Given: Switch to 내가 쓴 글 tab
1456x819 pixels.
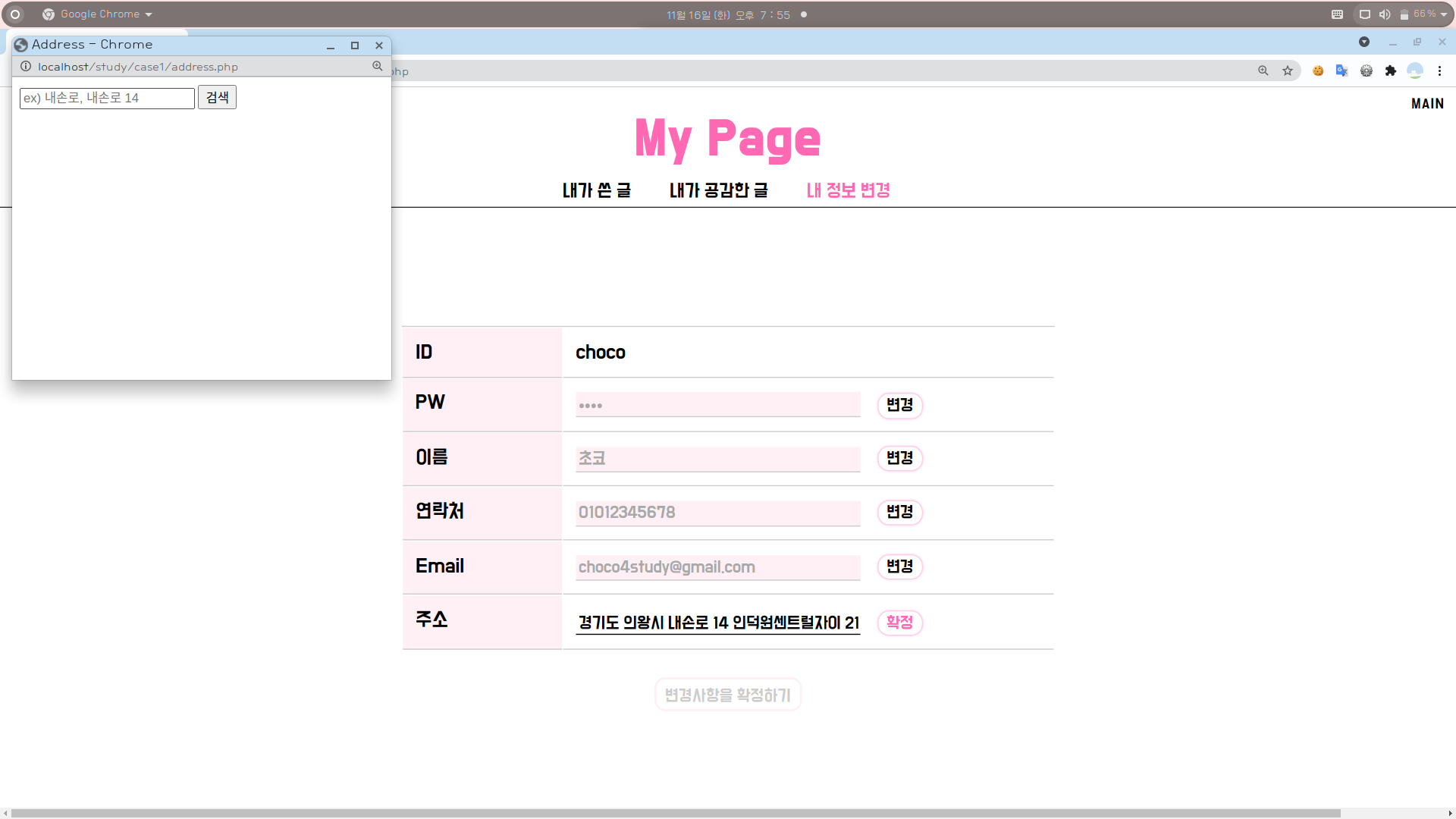Looking at the screenshot, I should pos(596,190).
